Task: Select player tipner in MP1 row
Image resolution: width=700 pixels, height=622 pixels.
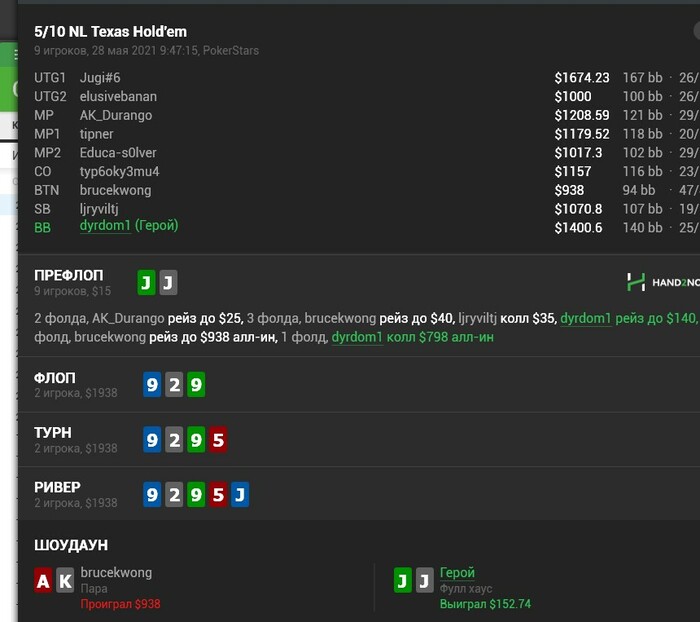Action: point(96,134)
